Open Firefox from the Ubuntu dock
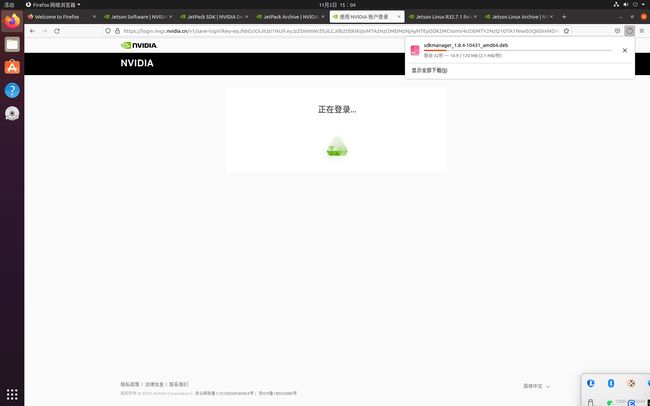The height and width of the screenshot is (406, 650). coord(12,21)
